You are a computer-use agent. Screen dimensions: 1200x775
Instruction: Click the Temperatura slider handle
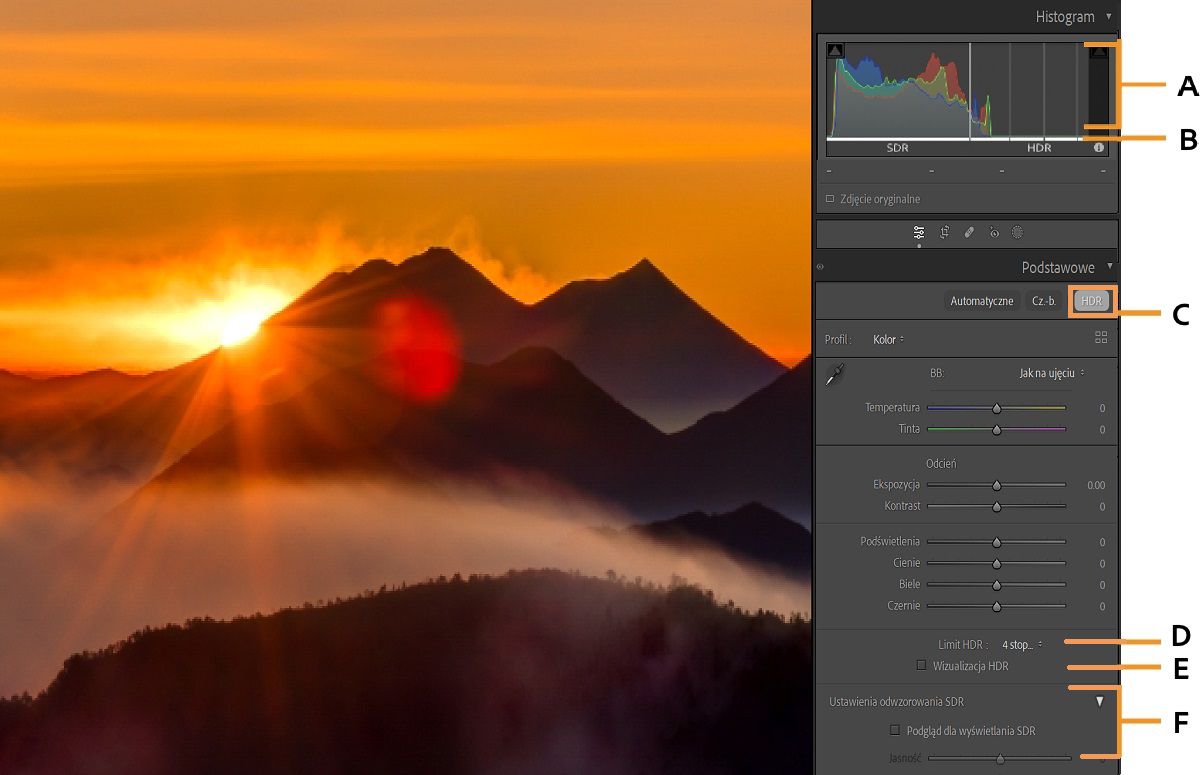[x=996, y=408]
